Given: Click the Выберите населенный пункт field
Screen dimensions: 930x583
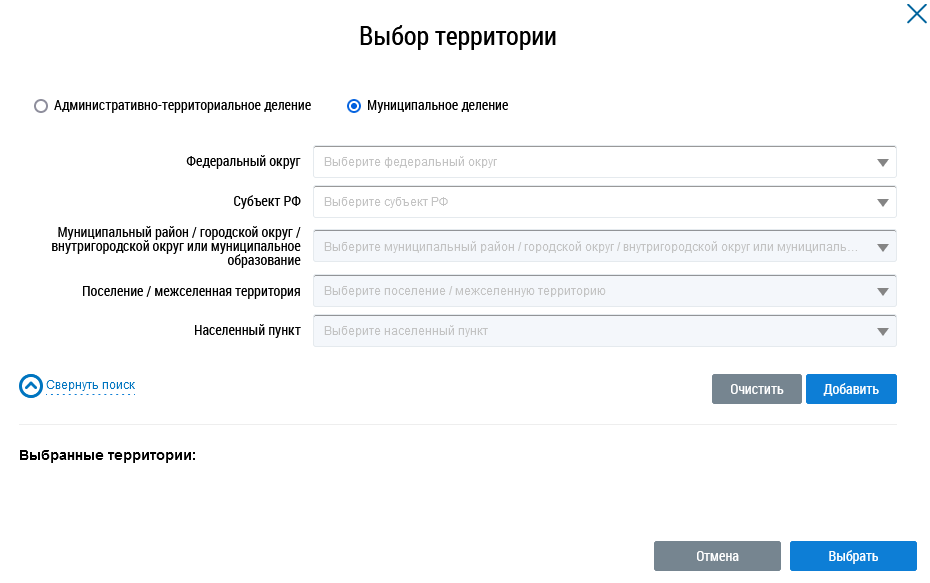Looking at the screenshot, I should tap(590, 331).
